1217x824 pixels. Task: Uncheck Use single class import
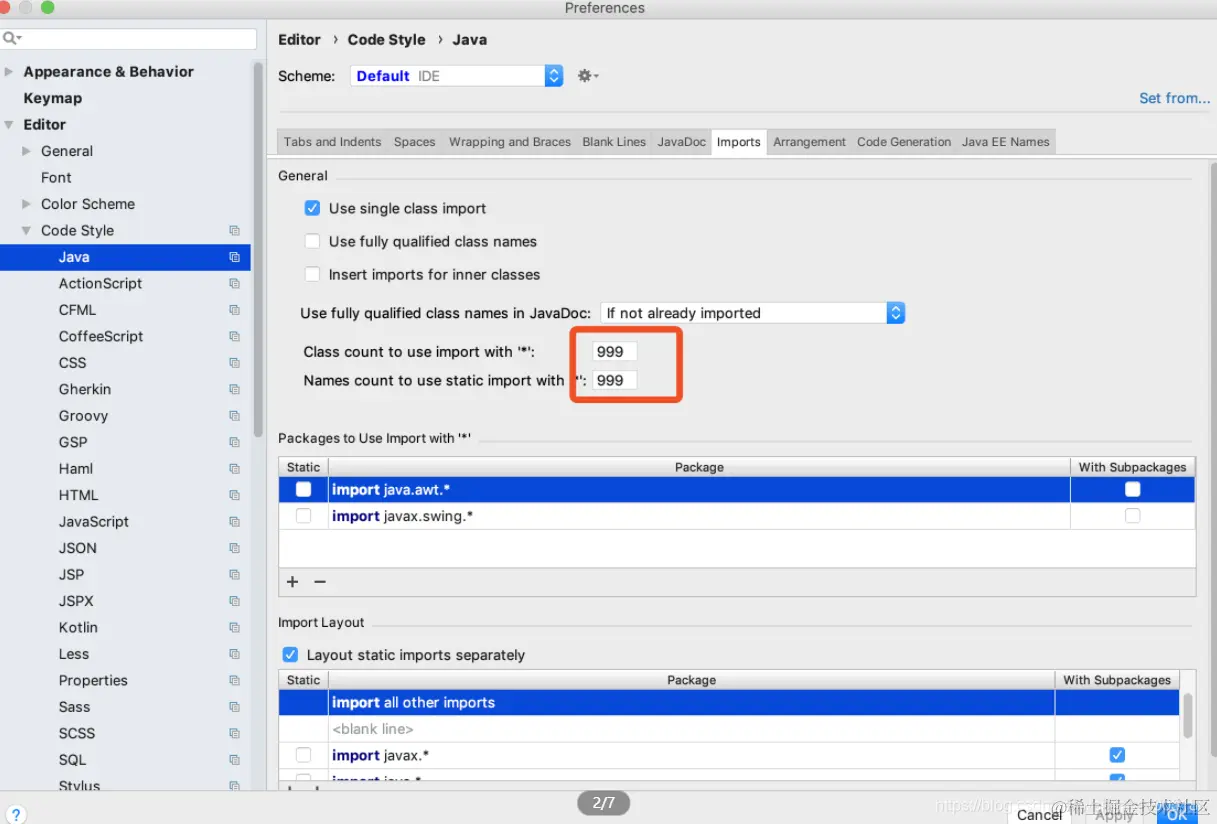312,208
